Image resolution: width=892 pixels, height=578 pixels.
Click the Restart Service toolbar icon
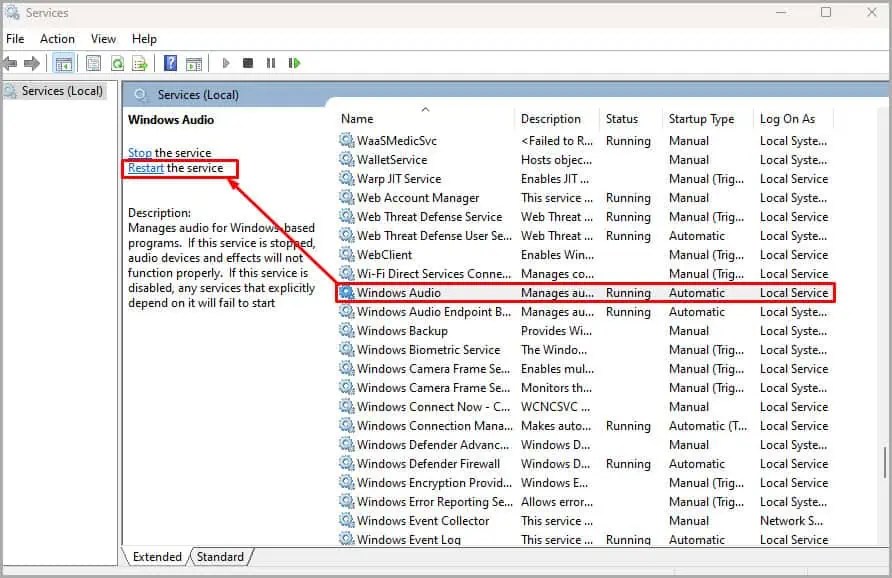[294, 63]
